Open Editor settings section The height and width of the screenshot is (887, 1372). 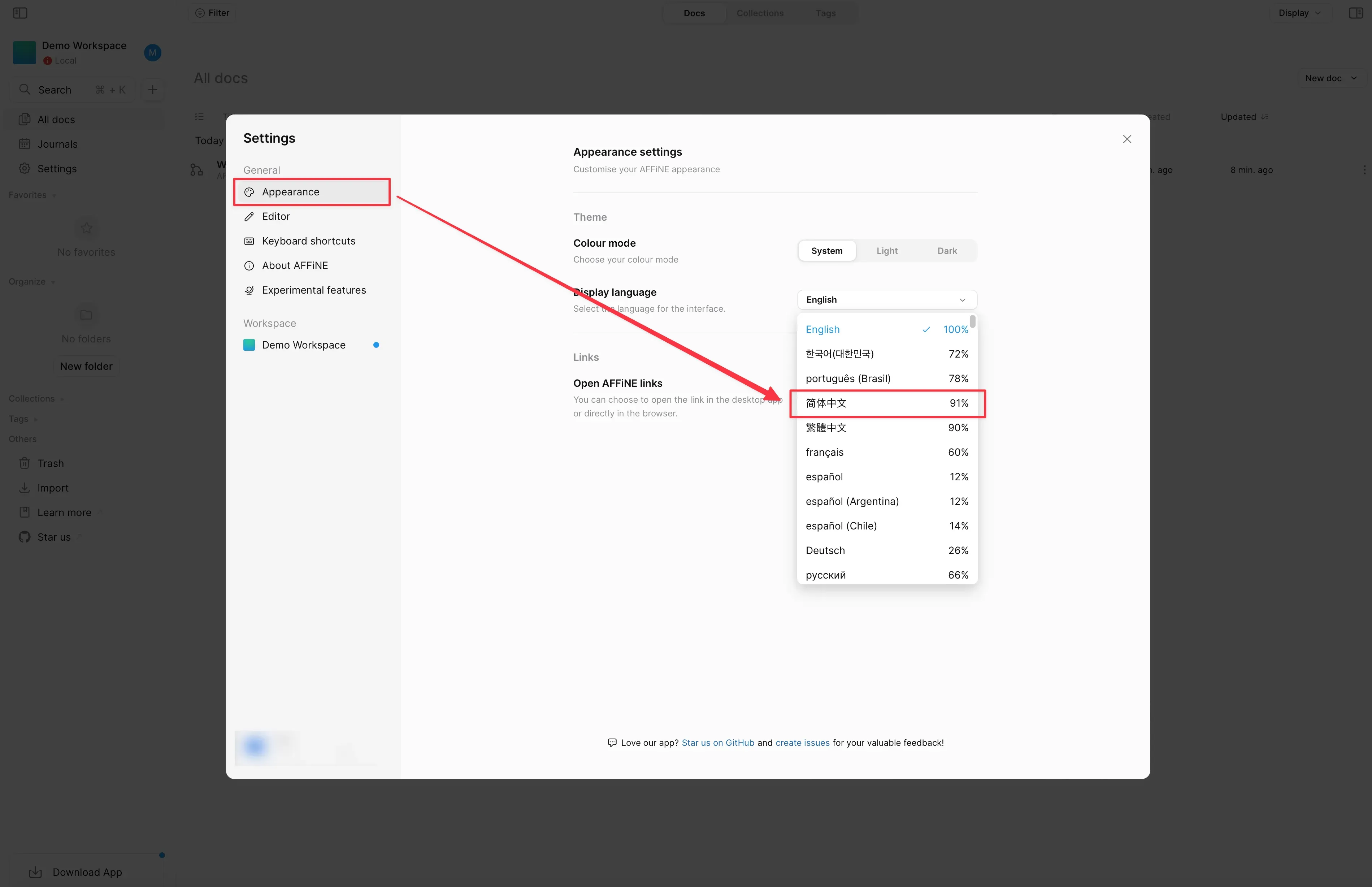[312, 217]
